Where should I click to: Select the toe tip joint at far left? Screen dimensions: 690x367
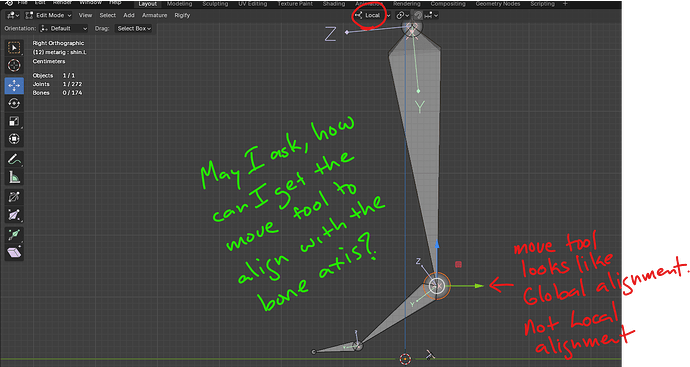313,352
